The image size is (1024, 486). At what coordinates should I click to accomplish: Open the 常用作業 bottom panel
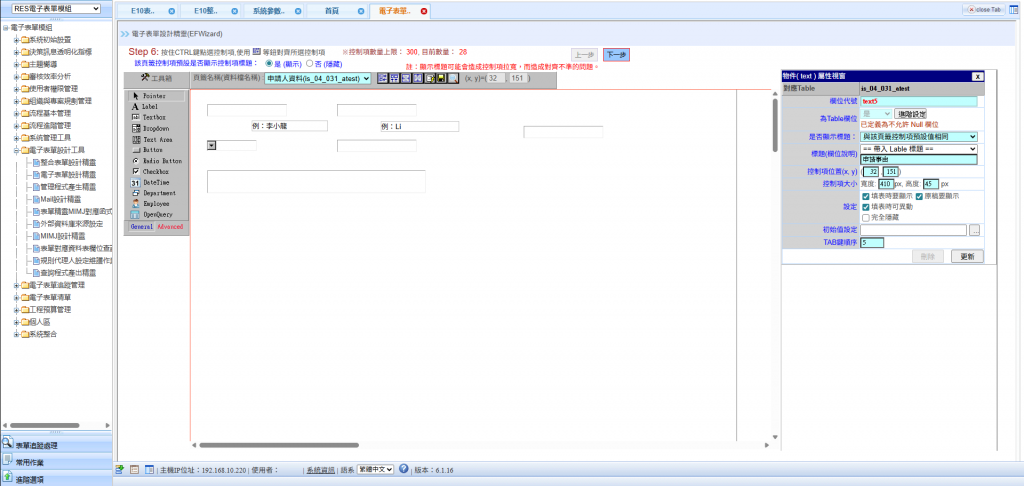pyautogui.click(x=57, y=462)
